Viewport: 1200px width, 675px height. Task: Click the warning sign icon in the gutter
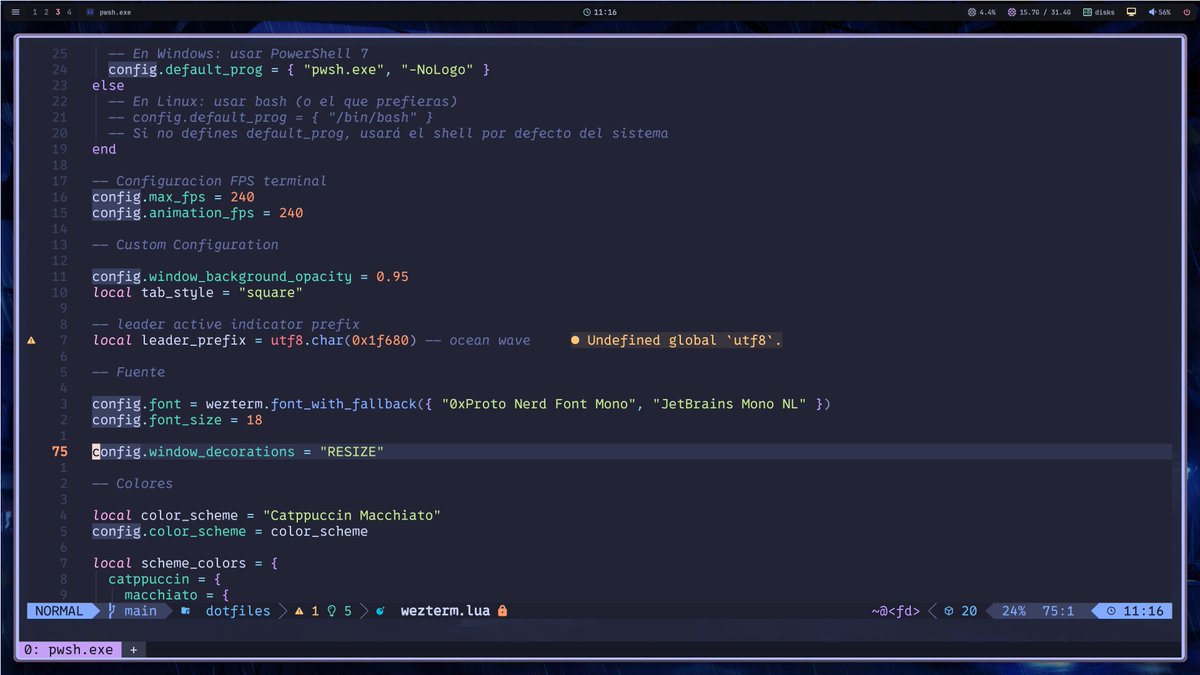coord(31,340)
